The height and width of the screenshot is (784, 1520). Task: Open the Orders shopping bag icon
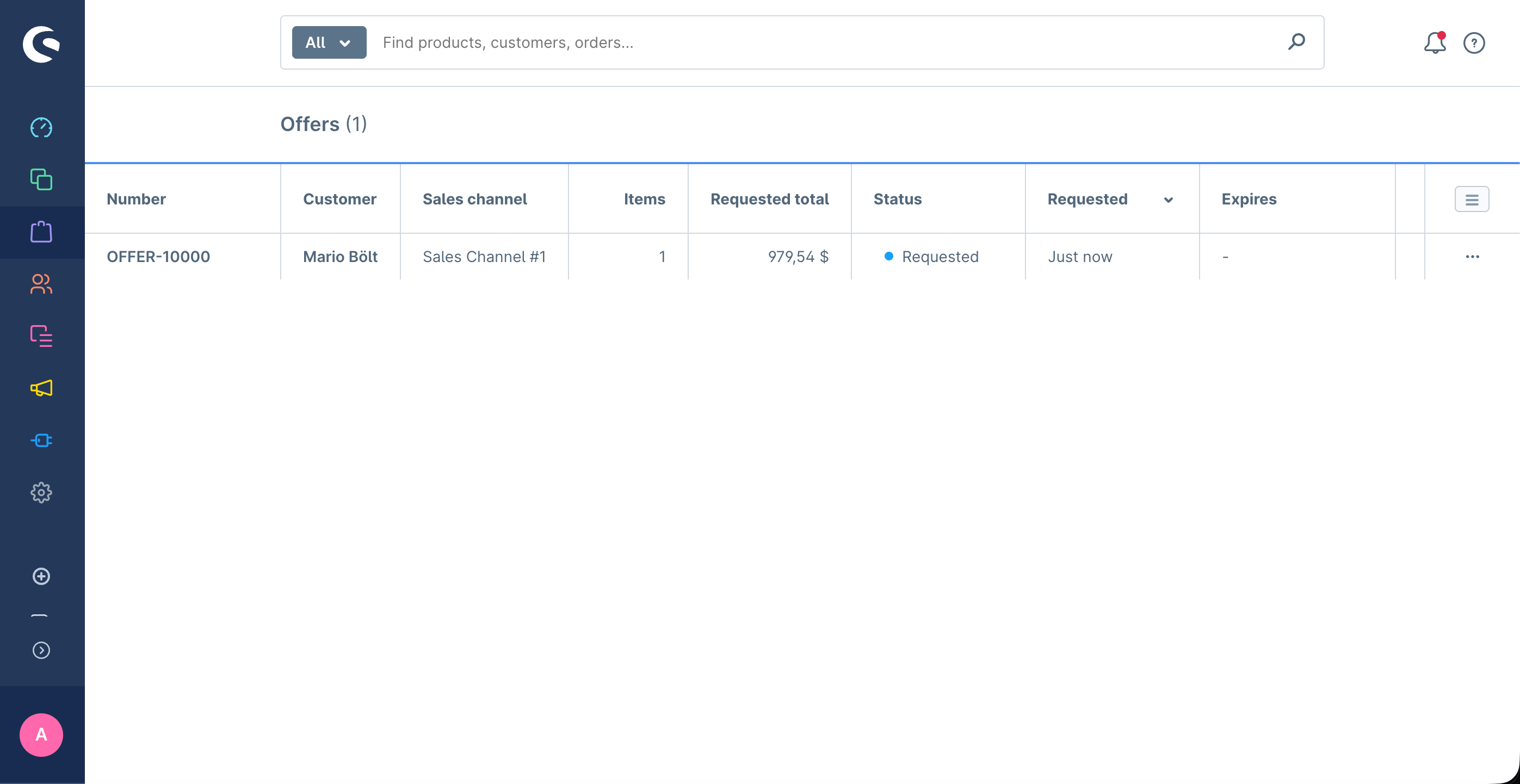tap(41, 232)
